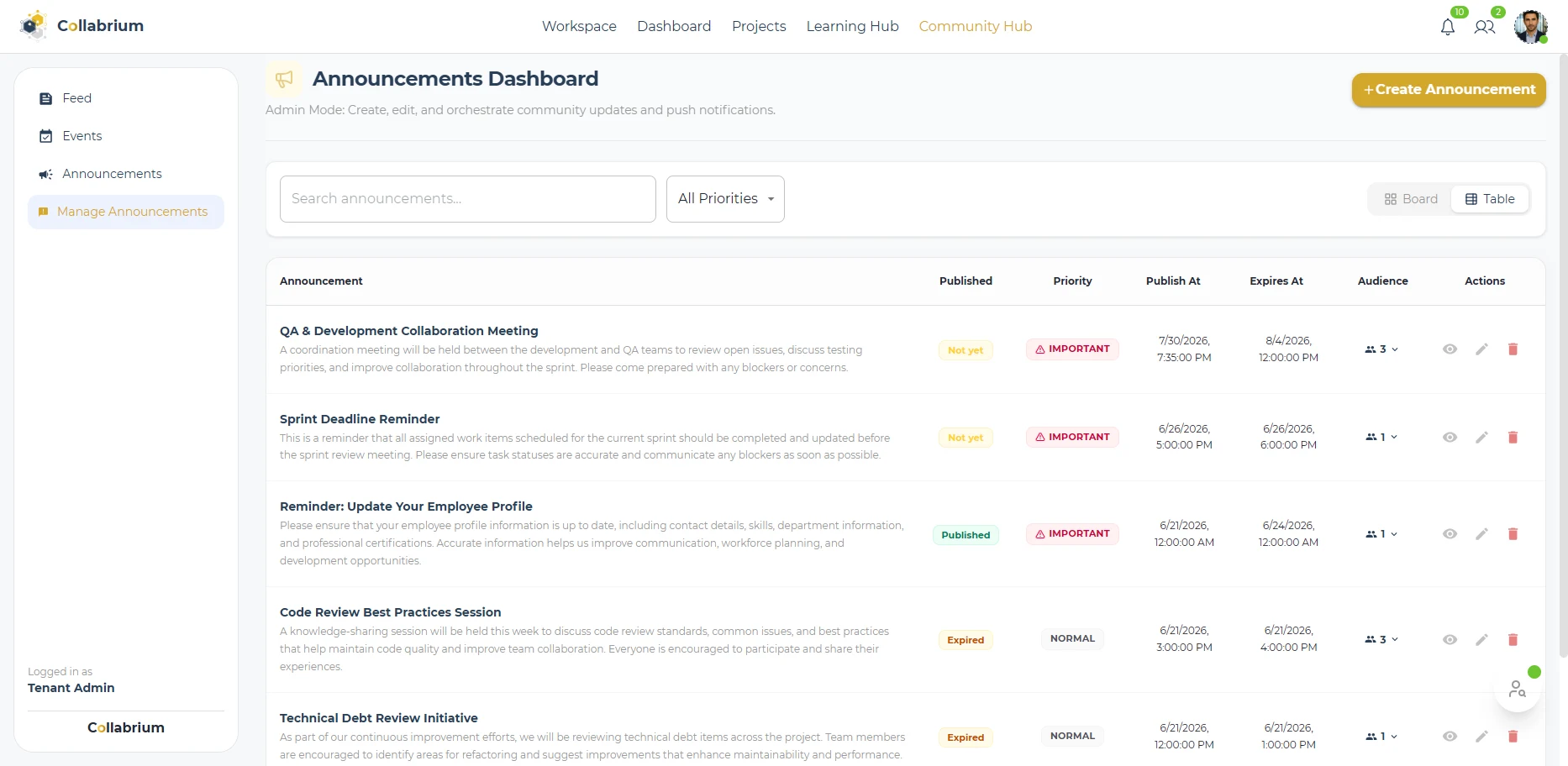This screenshot has height=766, width=1568.
Task: Edit the QA & Development Collaboration Meeting announcement
Action: pyautogui.click(x=1481, y=349)
